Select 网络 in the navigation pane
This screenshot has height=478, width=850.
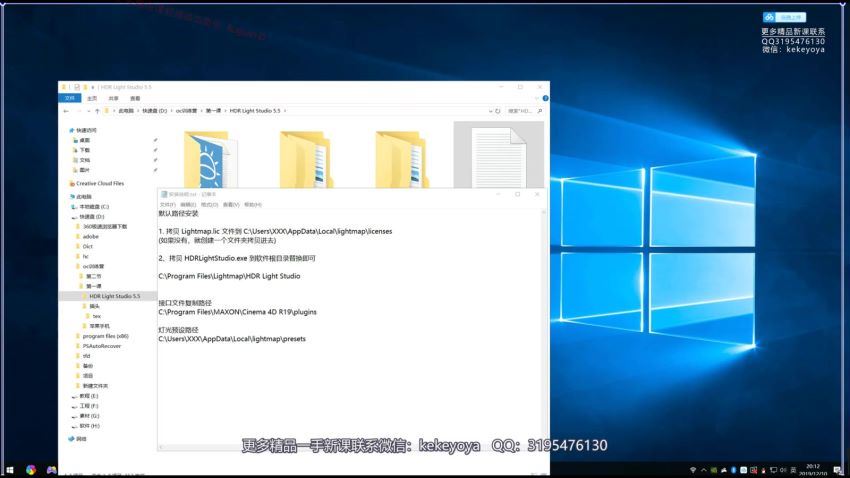[81, 439]
